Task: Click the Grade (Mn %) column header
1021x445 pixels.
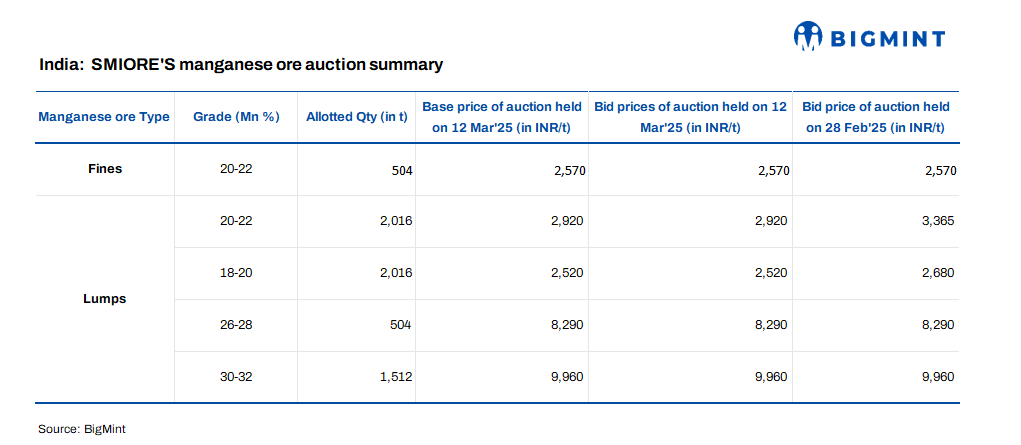Action: click(236, 117)
